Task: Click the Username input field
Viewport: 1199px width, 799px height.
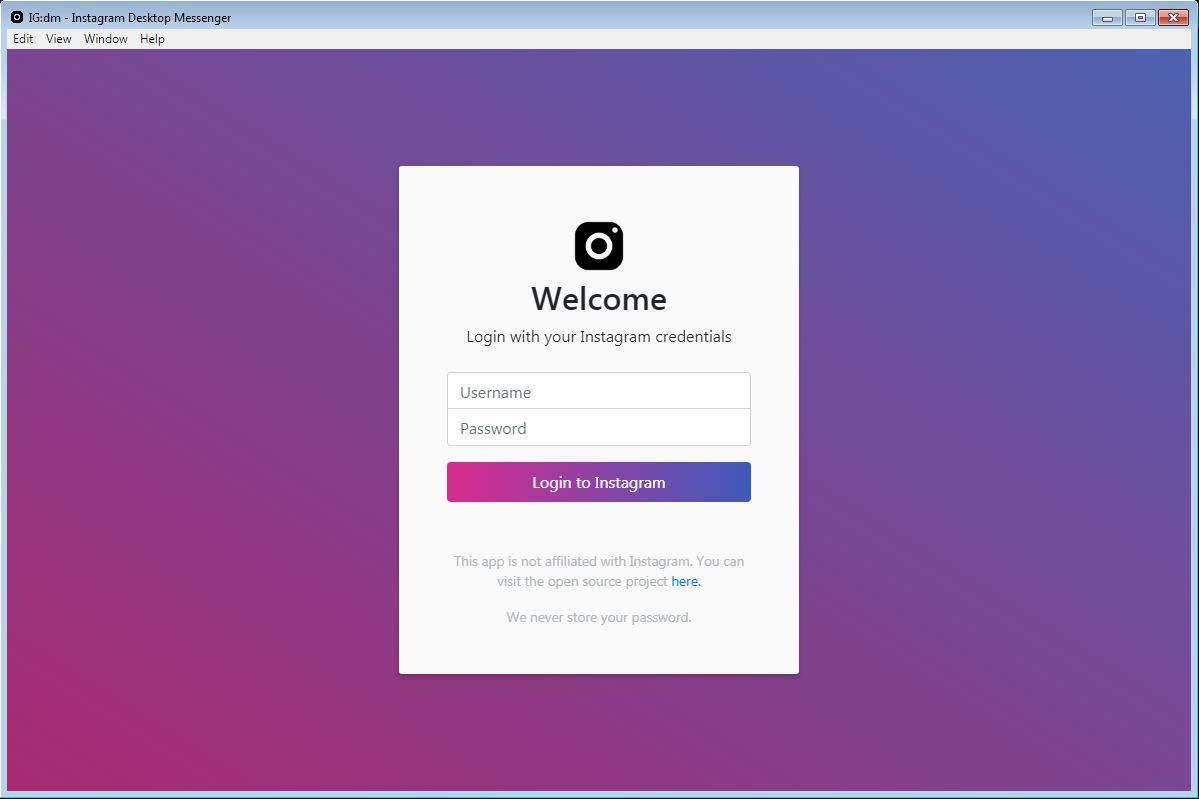Action: 599,391
